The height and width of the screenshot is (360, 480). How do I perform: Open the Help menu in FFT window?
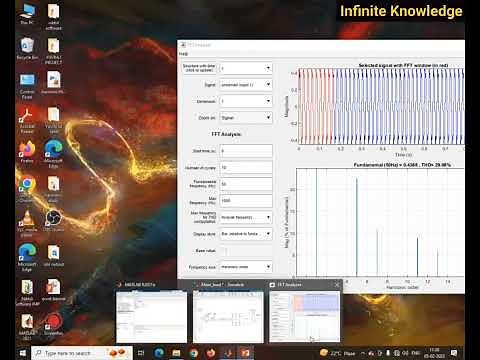(184, 54)
